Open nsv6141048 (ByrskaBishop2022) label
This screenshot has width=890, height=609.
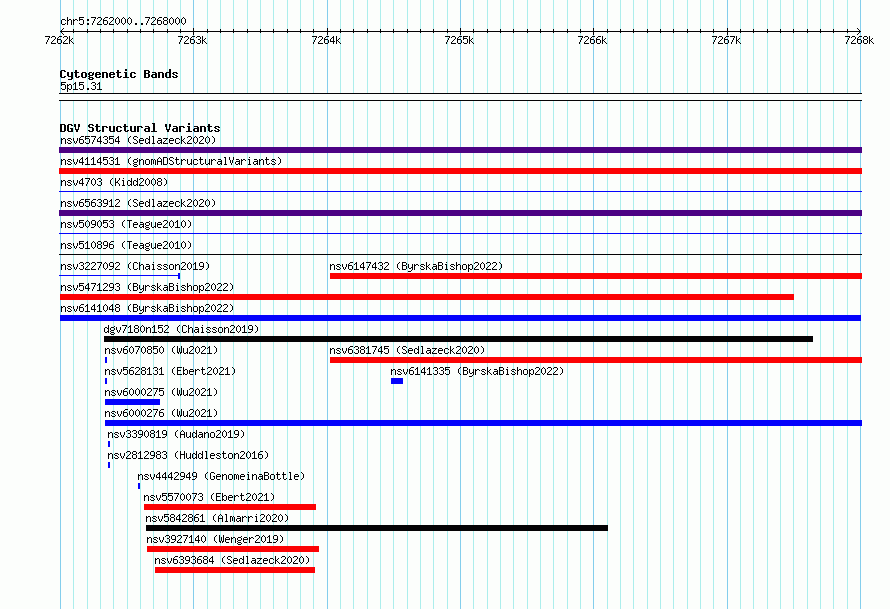coord(147,308)
